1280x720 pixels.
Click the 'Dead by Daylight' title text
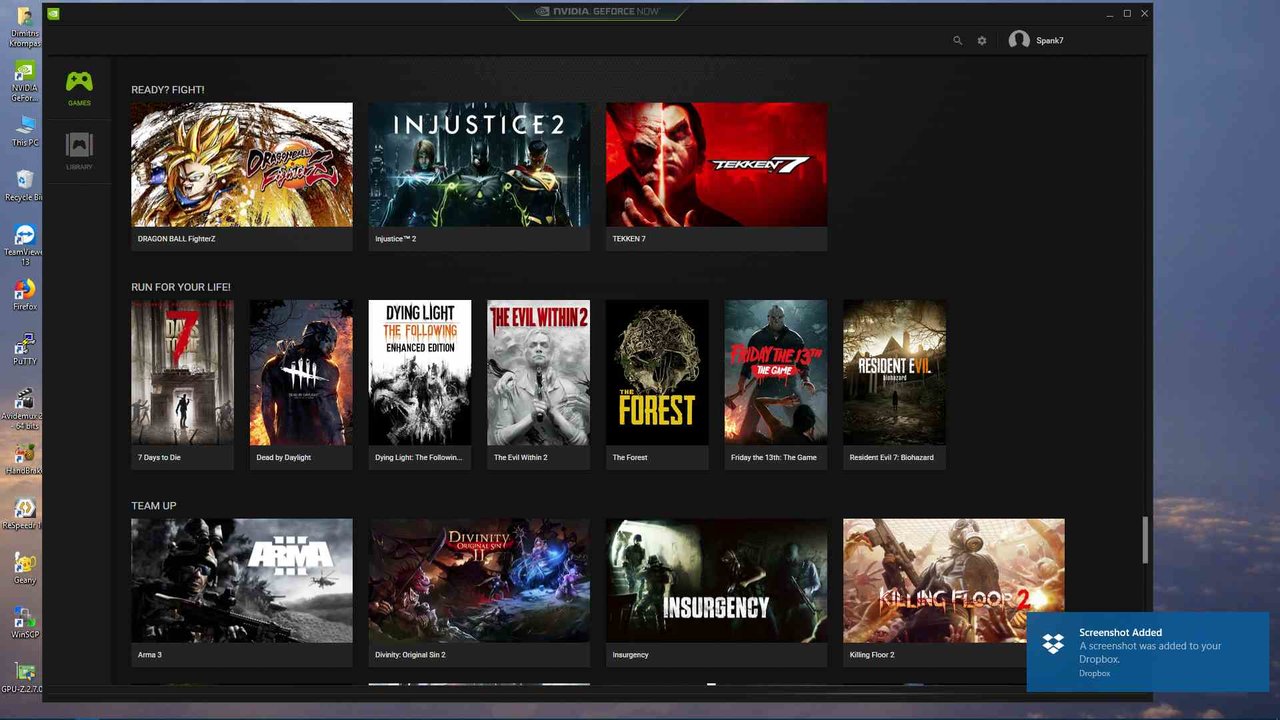click(284, 458)
